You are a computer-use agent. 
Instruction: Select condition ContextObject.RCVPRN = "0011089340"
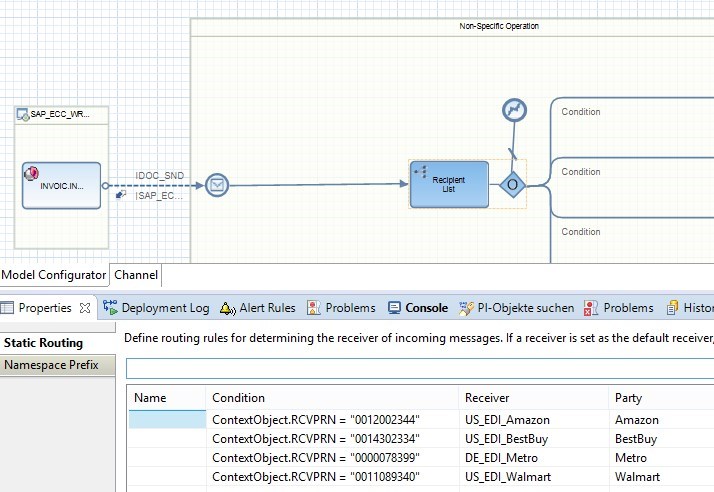coord(316,477)
